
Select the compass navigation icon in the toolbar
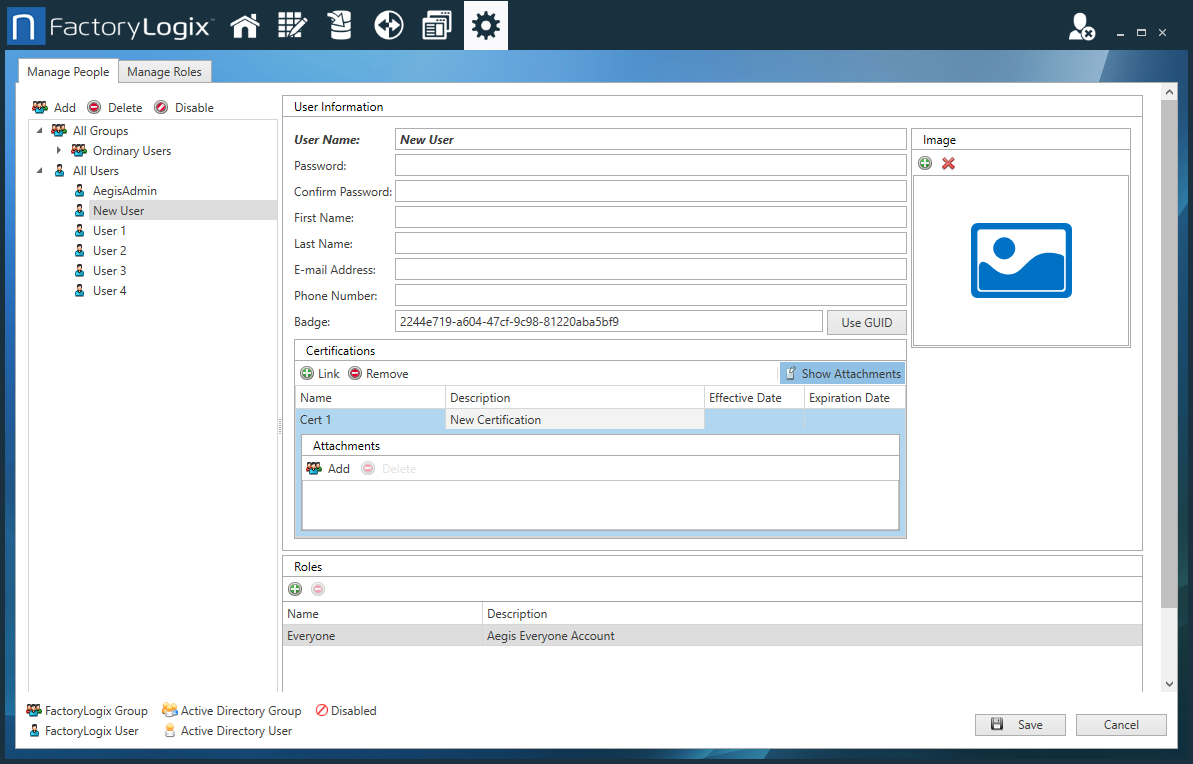pos(389,25)
